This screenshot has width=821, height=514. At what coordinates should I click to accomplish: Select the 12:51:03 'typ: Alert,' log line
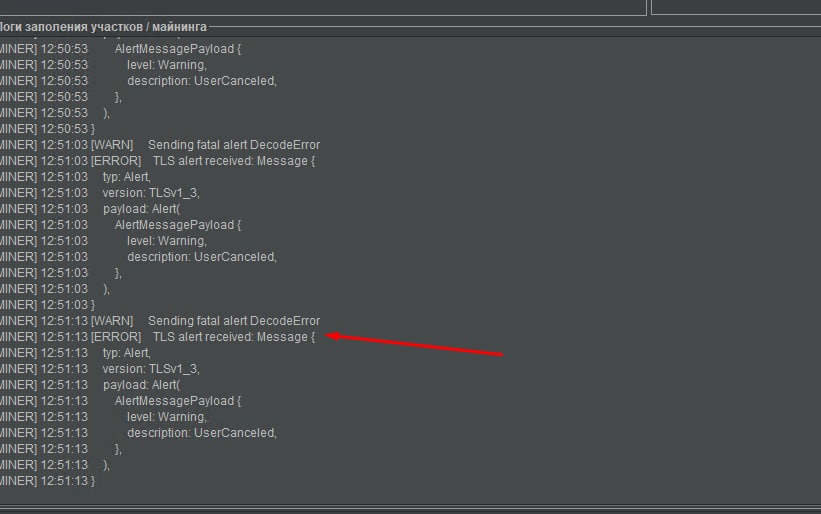click(x=75, y=177)
